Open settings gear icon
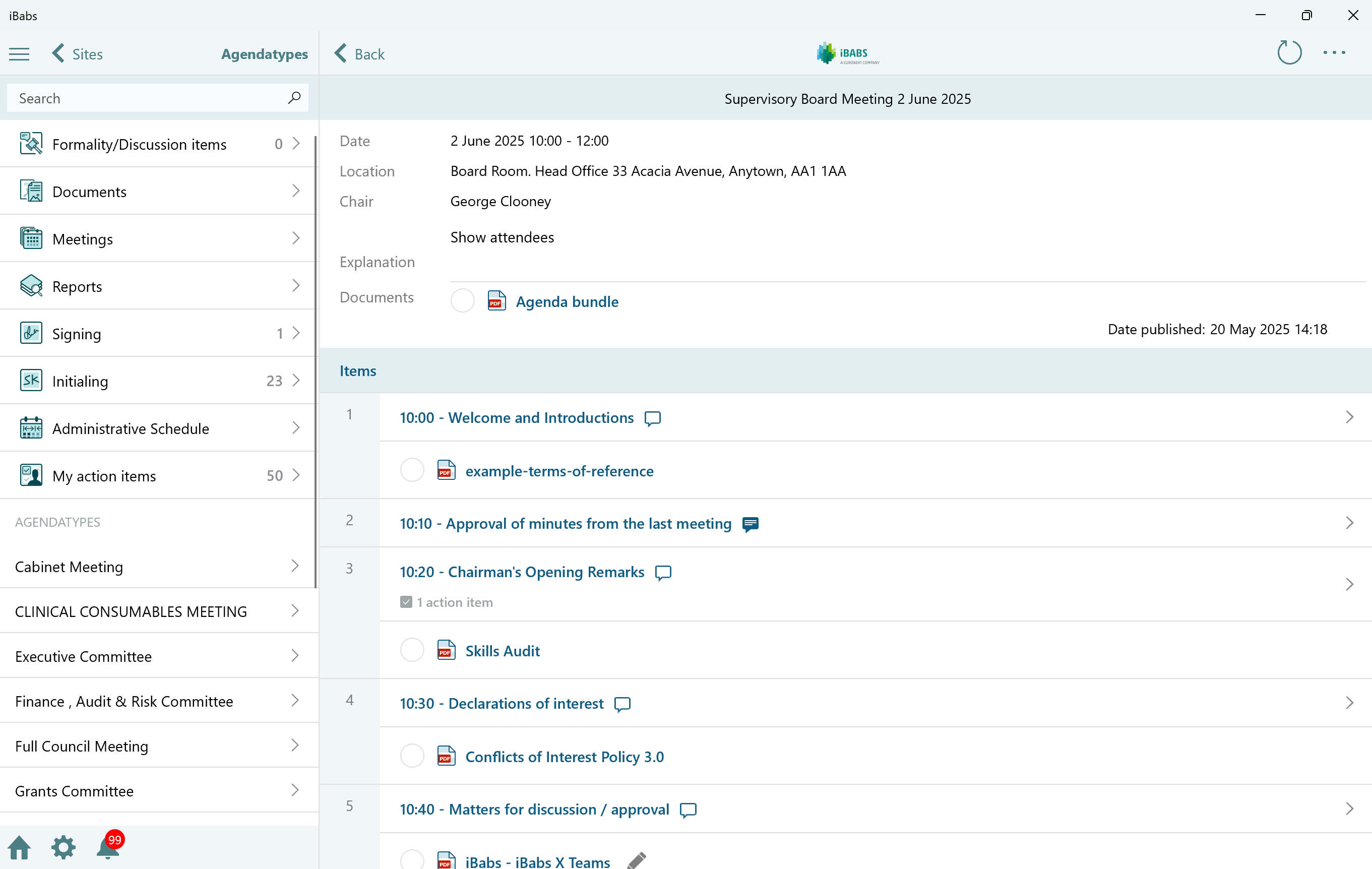 pos(63,847)
